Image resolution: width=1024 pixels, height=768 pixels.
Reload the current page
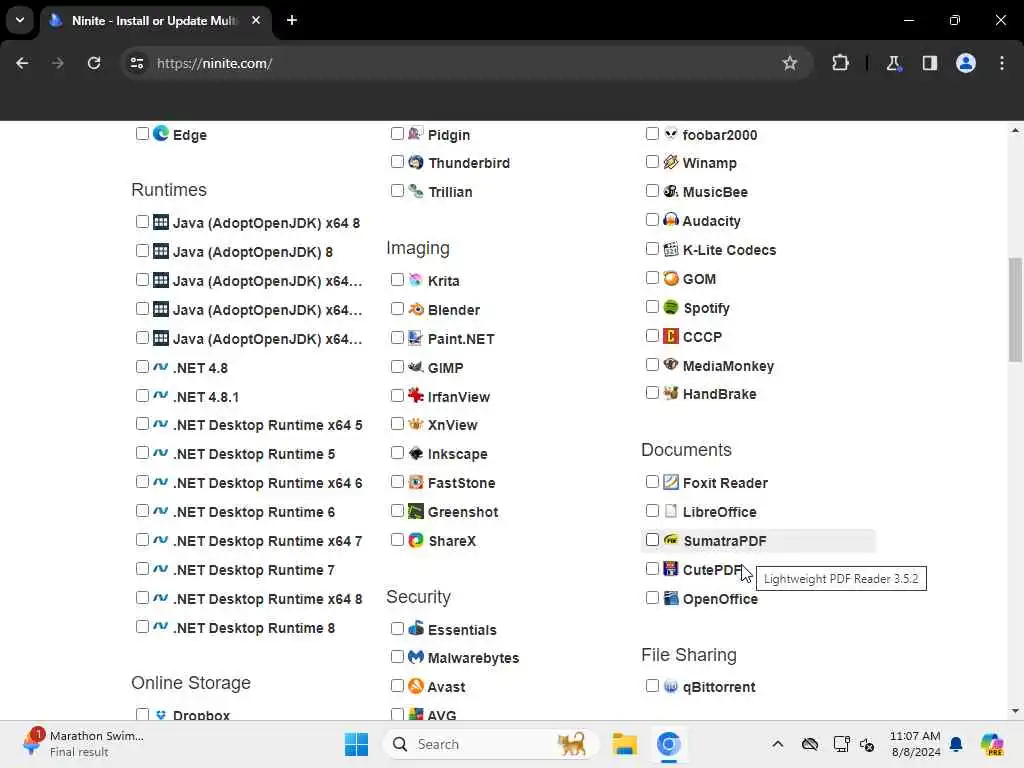pos(94,63)
